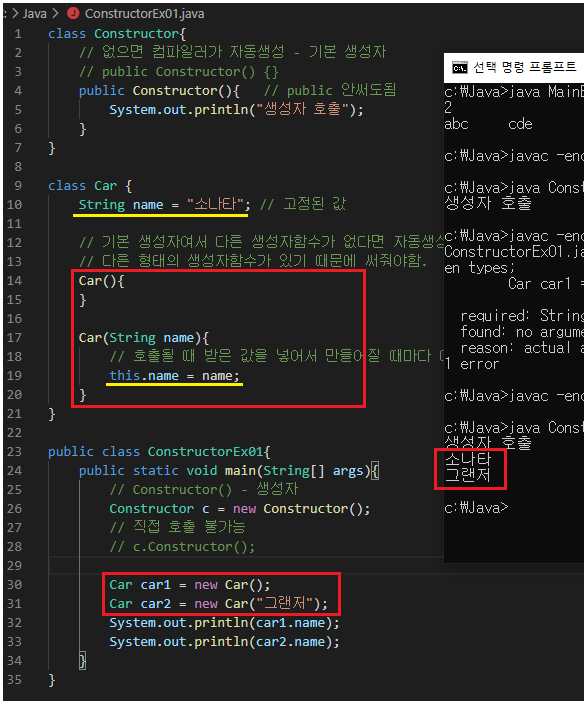
Task: Click the System.out.println "생성자 호출" statement
Action: click(237, 110)
